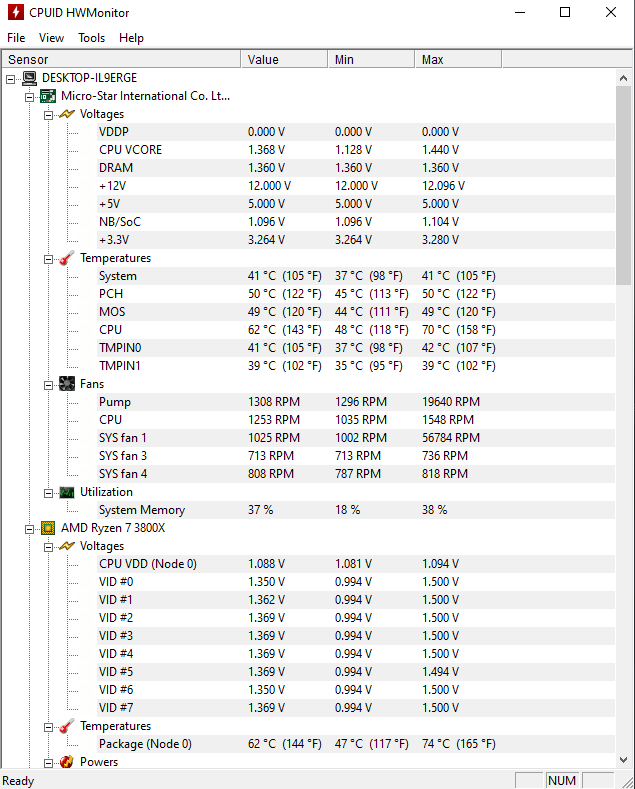Collapse the DESKTOP-IL9ERGE root node
The height and width of the screenshot is (789, 635).
click(10, 79)
